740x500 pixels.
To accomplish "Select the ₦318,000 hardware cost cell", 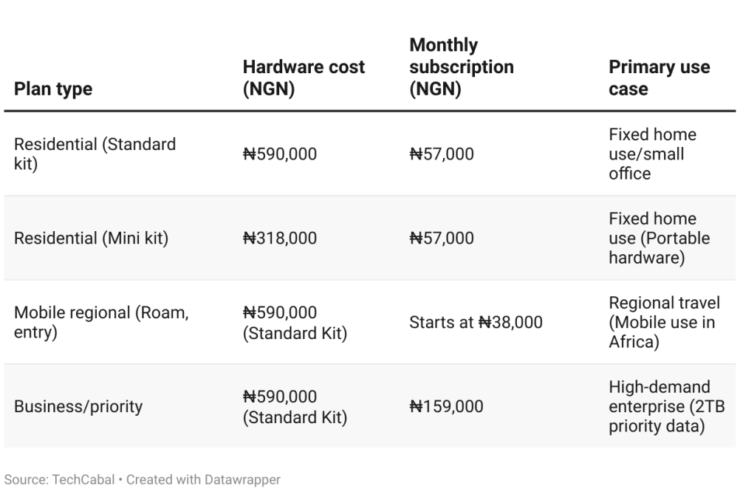I will (x=280, y=238).
